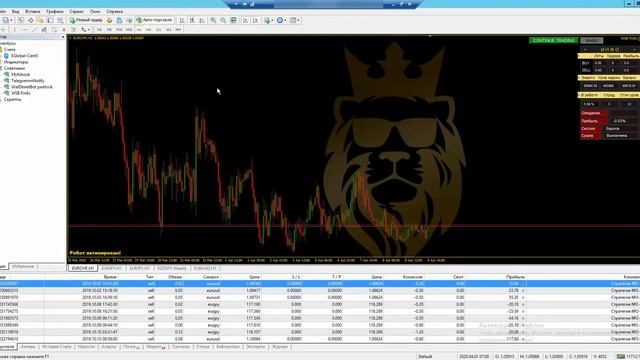Open the chart templates icon
640x360 pixels.
pyautogui.click(x=293, y=20)
